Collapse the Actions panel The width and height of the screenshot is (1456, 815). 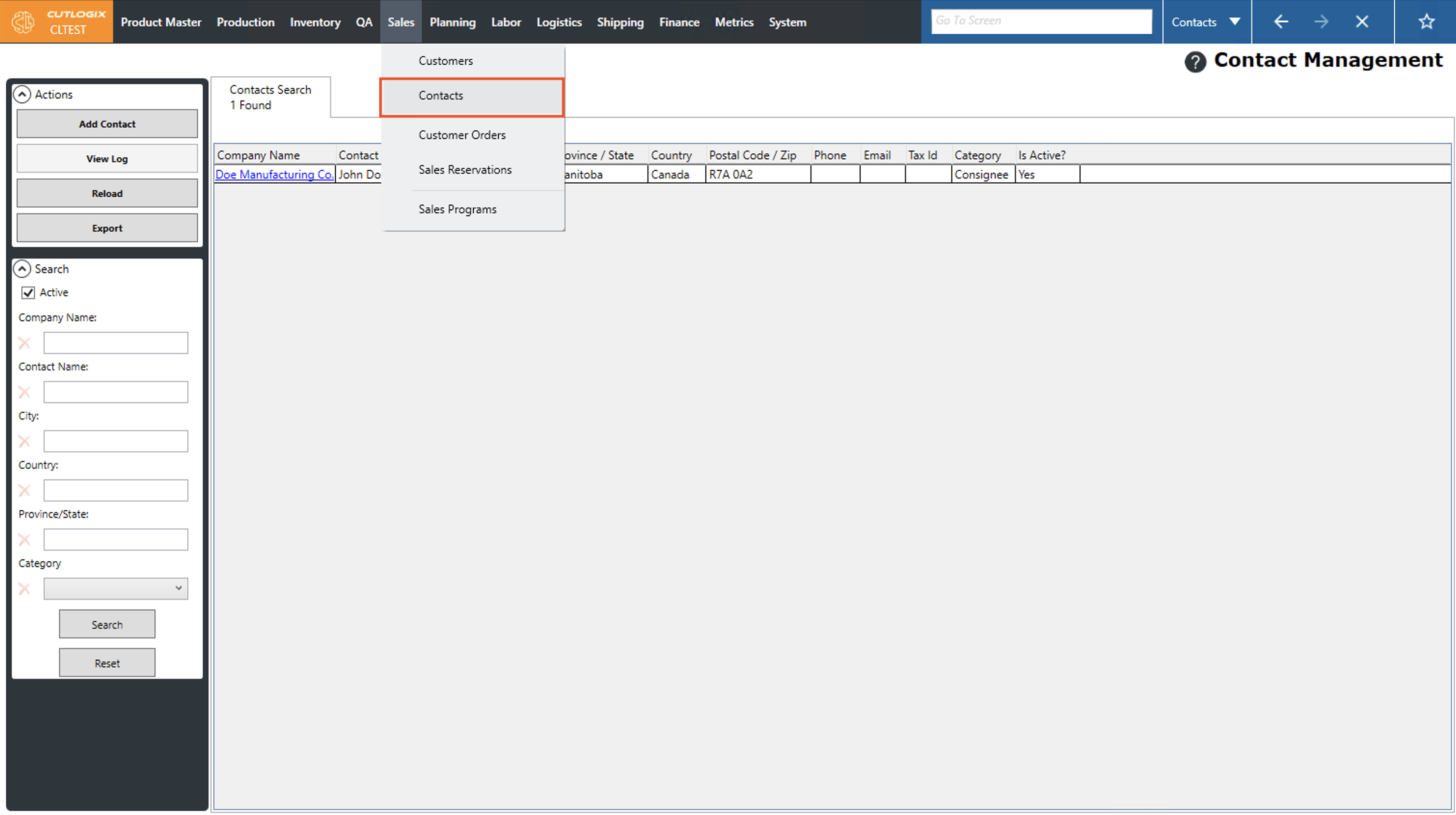22,95
